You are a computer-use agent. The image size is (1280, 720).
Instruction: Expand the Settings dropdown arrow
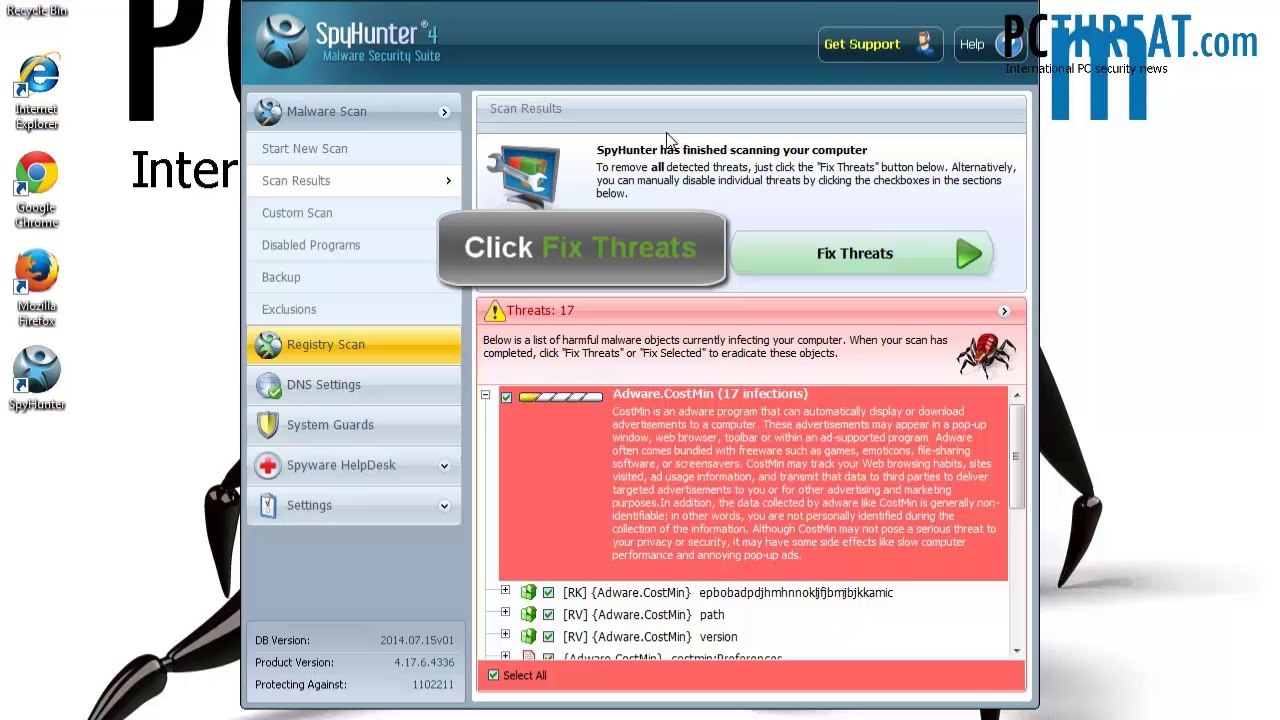(444, 506)
